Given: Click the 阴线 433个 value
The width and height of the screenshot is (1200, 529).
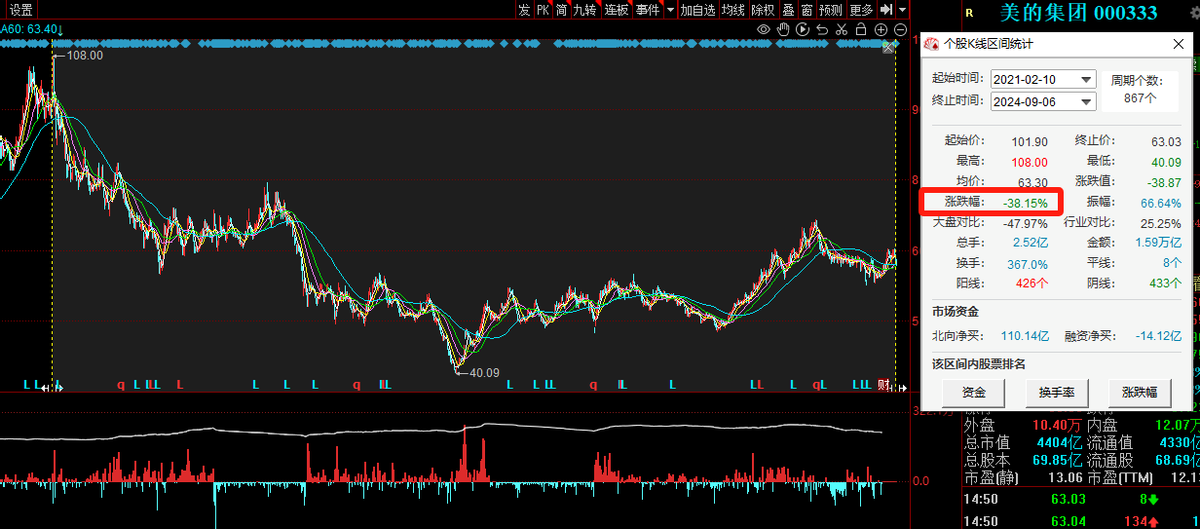Looking at the screenshot, I should click(1163, 283).
